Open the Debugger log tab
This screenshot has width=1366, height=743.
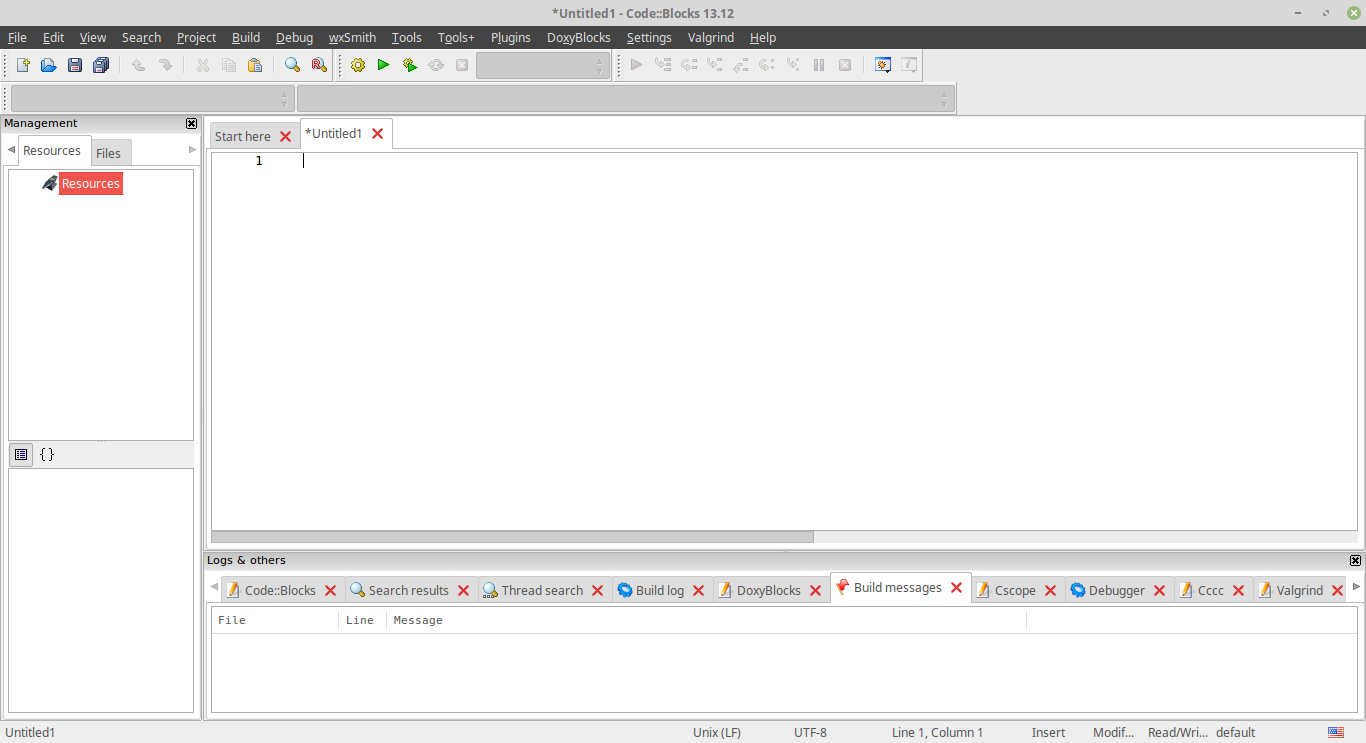[x=1117, y=590]
